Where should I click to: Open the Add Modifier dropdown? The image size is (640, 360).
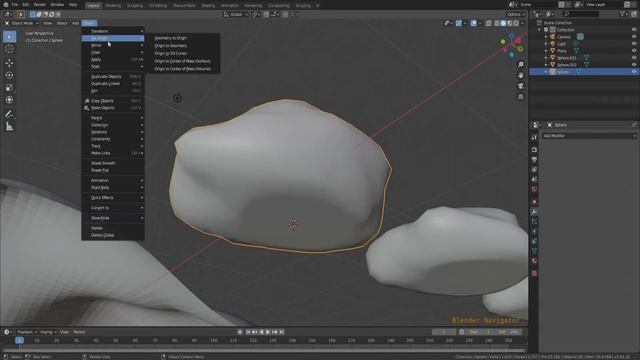(589, 136)
